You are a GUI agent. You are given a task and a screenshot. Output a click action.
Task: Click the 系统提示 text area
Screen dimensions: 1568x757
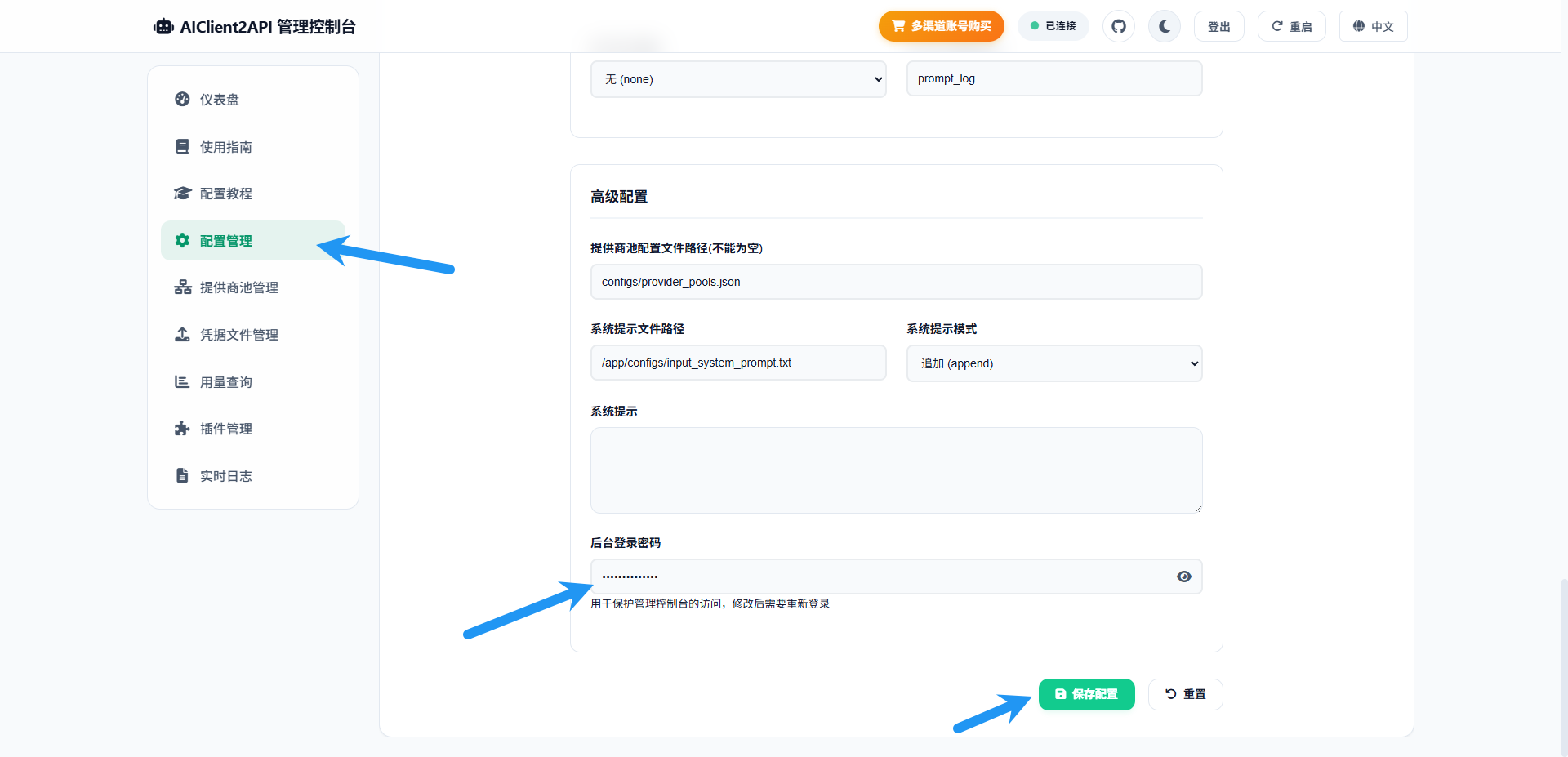[x=896, y=470]
